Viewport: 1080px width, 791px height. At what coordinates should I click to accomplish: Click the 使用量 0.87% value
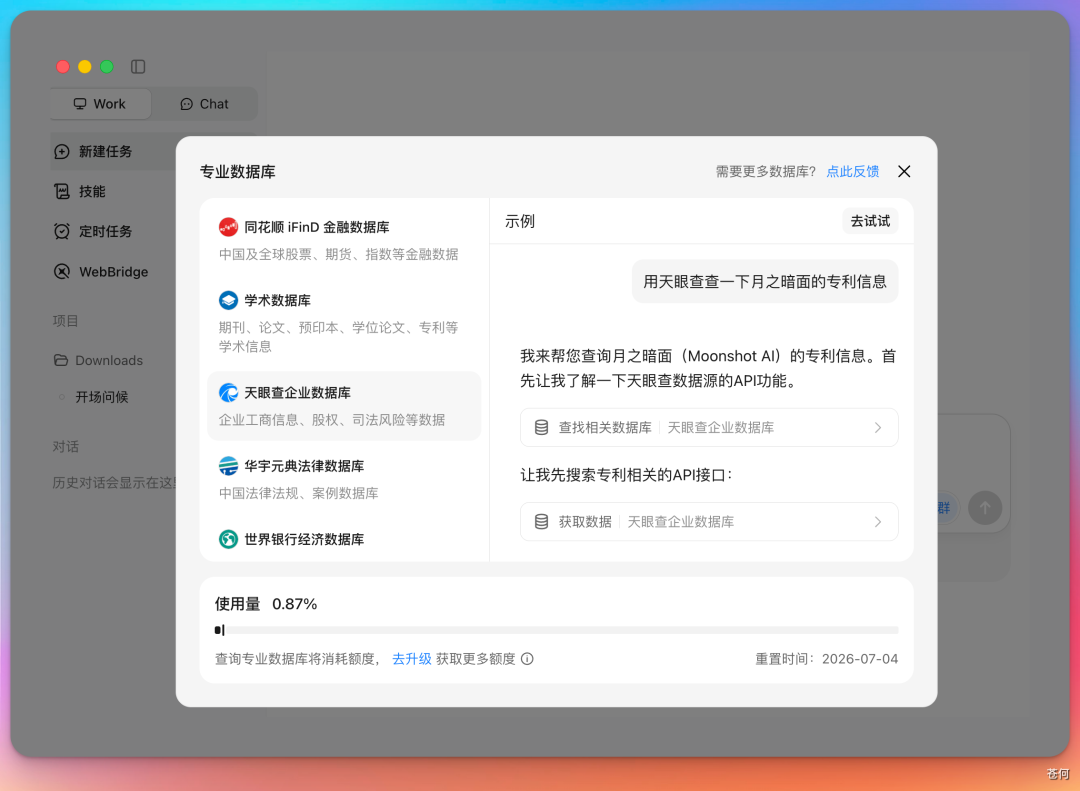(x=294, y=604)
